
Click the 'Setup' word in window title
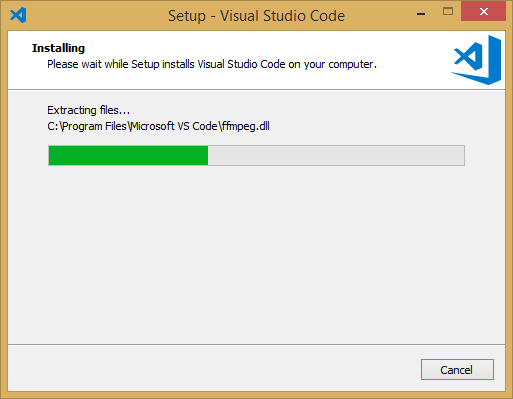(187, 16)
